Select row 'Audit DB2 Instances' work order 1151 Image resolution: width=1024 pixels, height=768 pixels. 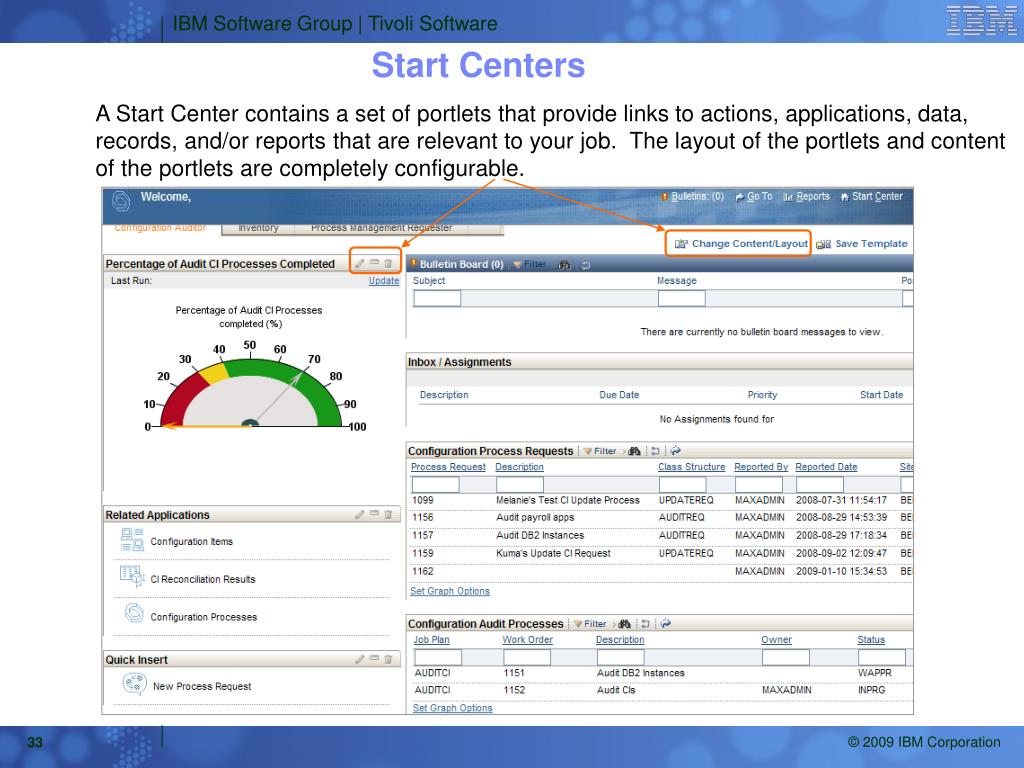(x=660, y=673)
